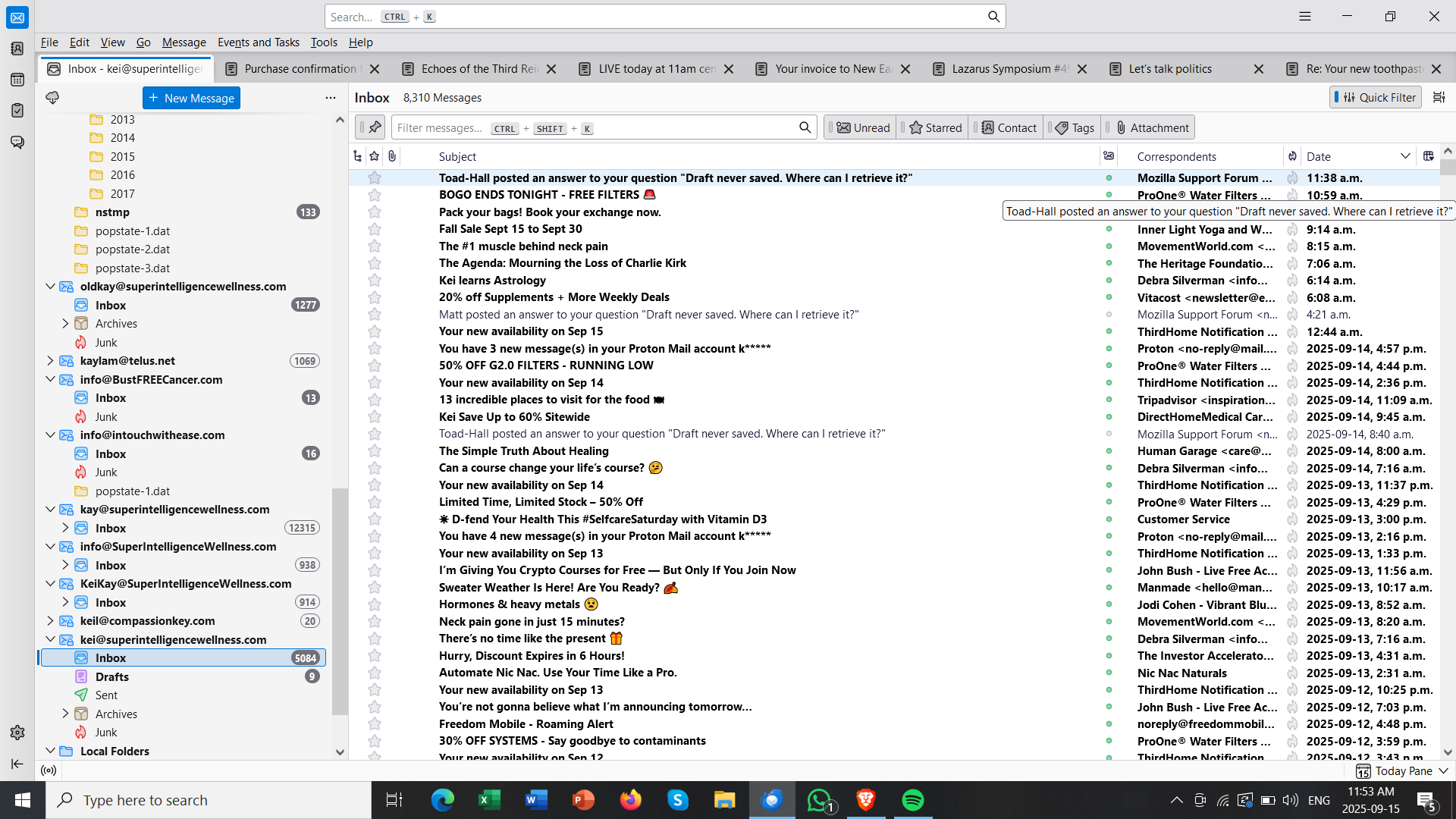The height and width of the screenshot is (819, 1456).
Task: Click the Mail space icon
Action: click(x=17, y=17)
